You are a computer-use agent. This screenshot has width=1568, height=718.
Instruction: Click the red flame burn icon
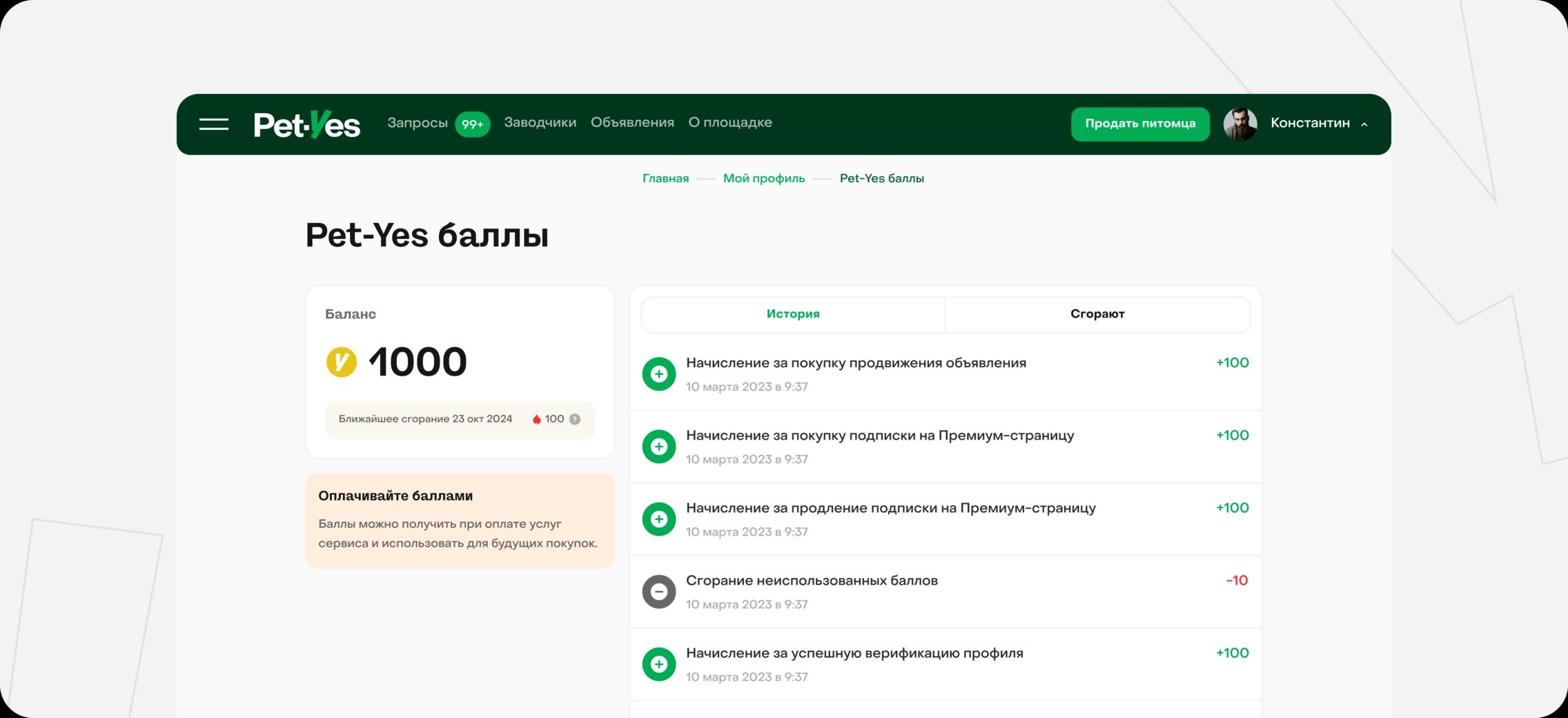[536, 419]
